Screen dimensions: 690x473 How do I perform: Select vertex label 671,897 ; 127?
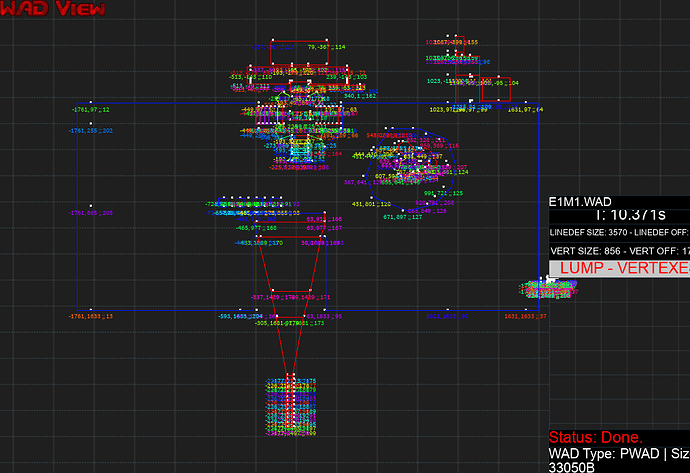click(403, 217)
